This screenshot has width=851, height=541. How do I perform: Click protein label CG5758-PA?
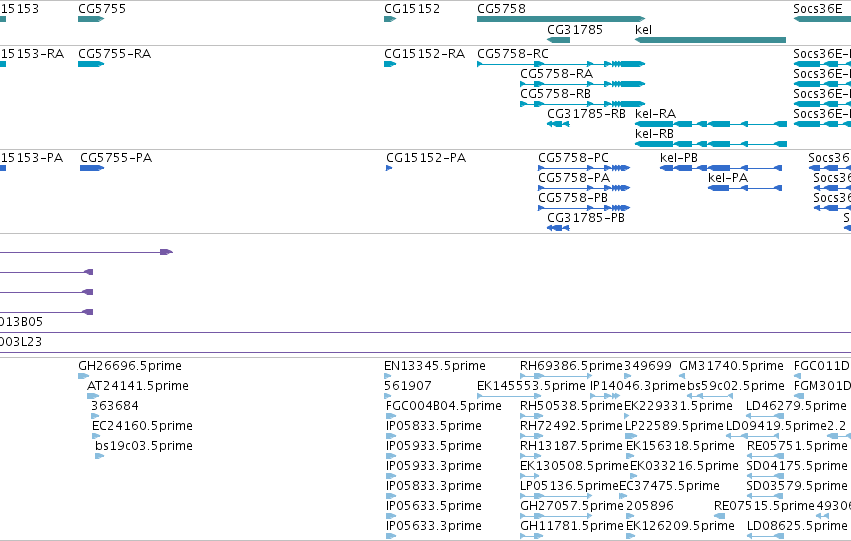[574, 178]
